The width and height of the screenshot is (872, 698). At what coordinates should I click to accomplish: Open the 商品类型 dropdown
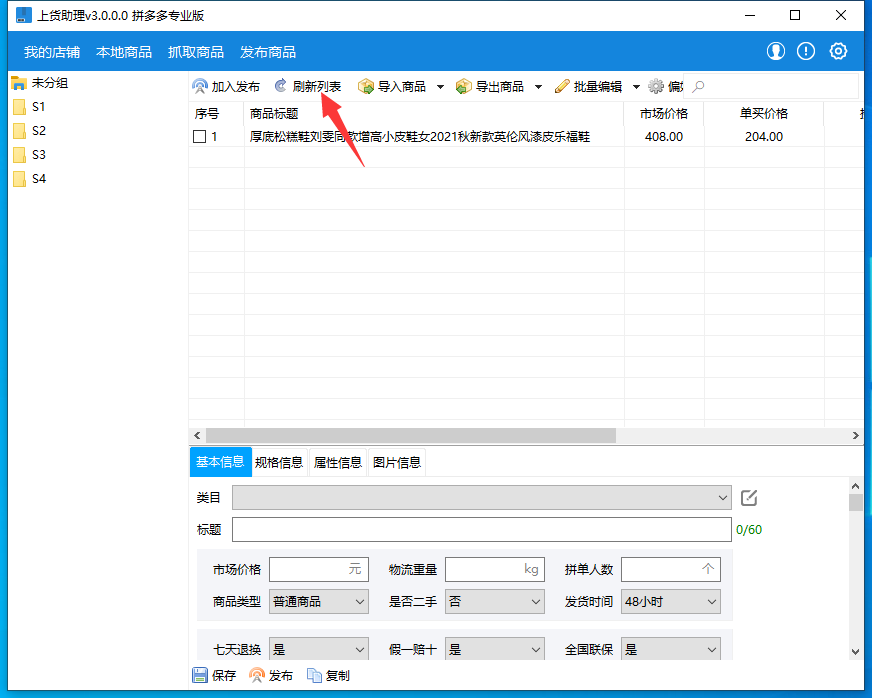coord(319,602)
